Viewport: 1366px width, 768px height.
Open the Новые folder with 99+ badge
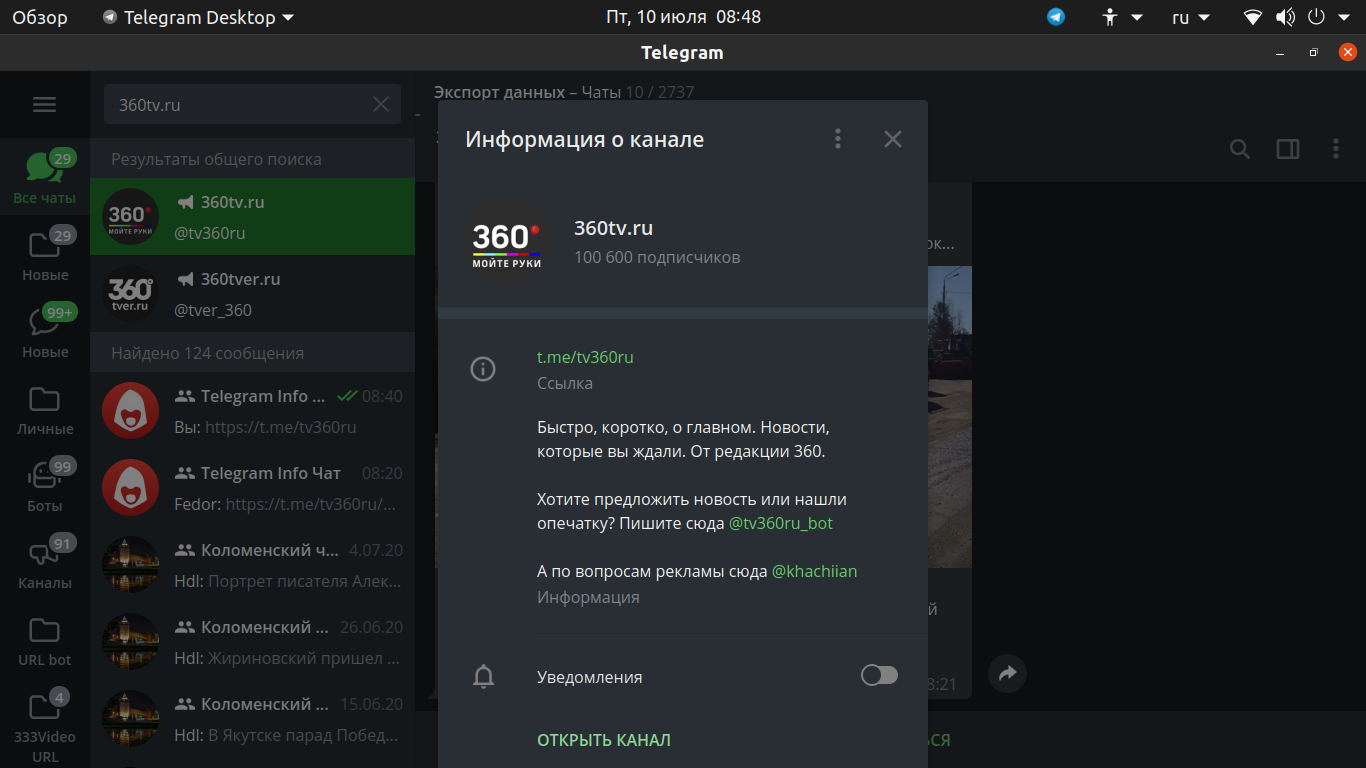[44, 331]
